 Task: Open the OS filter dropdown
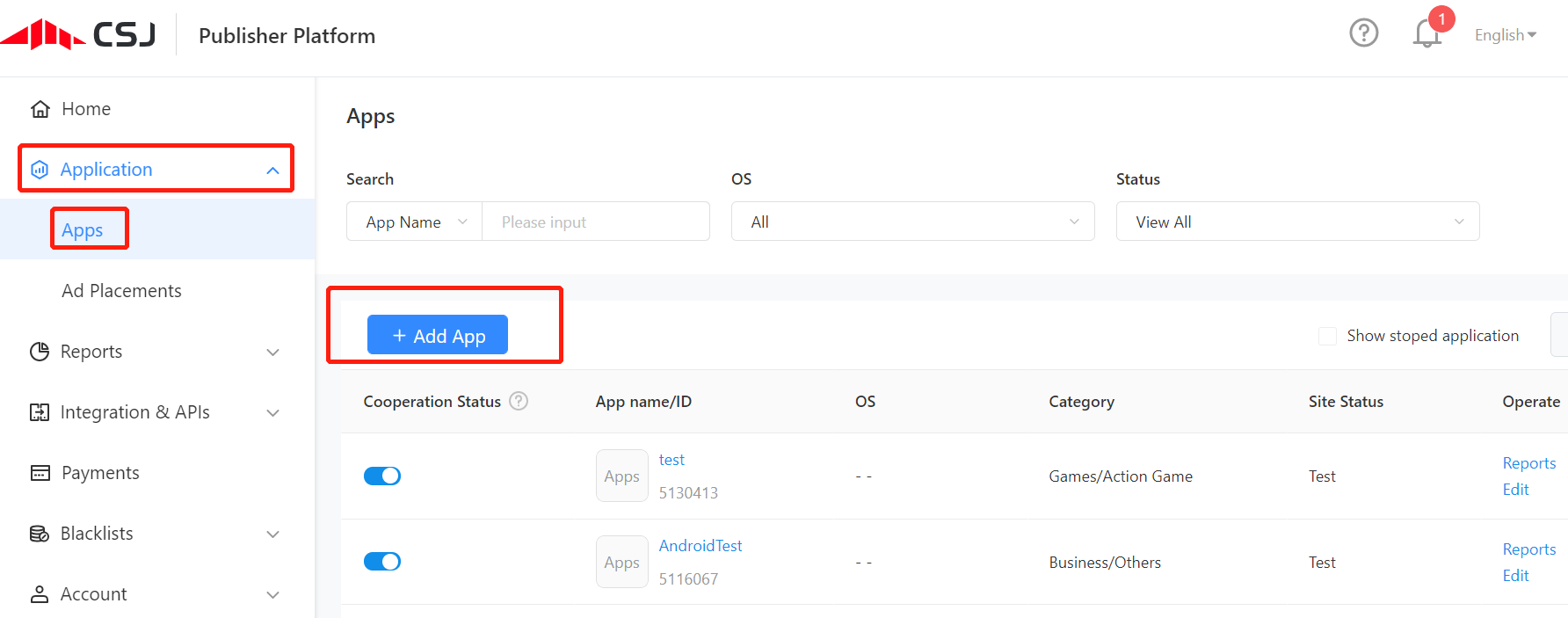(912, 222)
